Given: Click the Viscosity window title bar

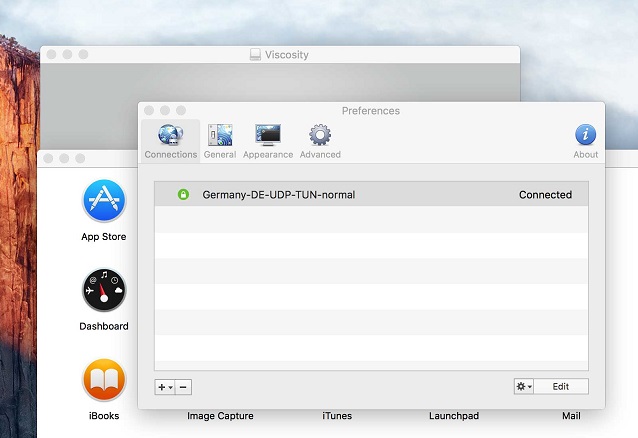Looking at the screenshot, I should 281,54.
